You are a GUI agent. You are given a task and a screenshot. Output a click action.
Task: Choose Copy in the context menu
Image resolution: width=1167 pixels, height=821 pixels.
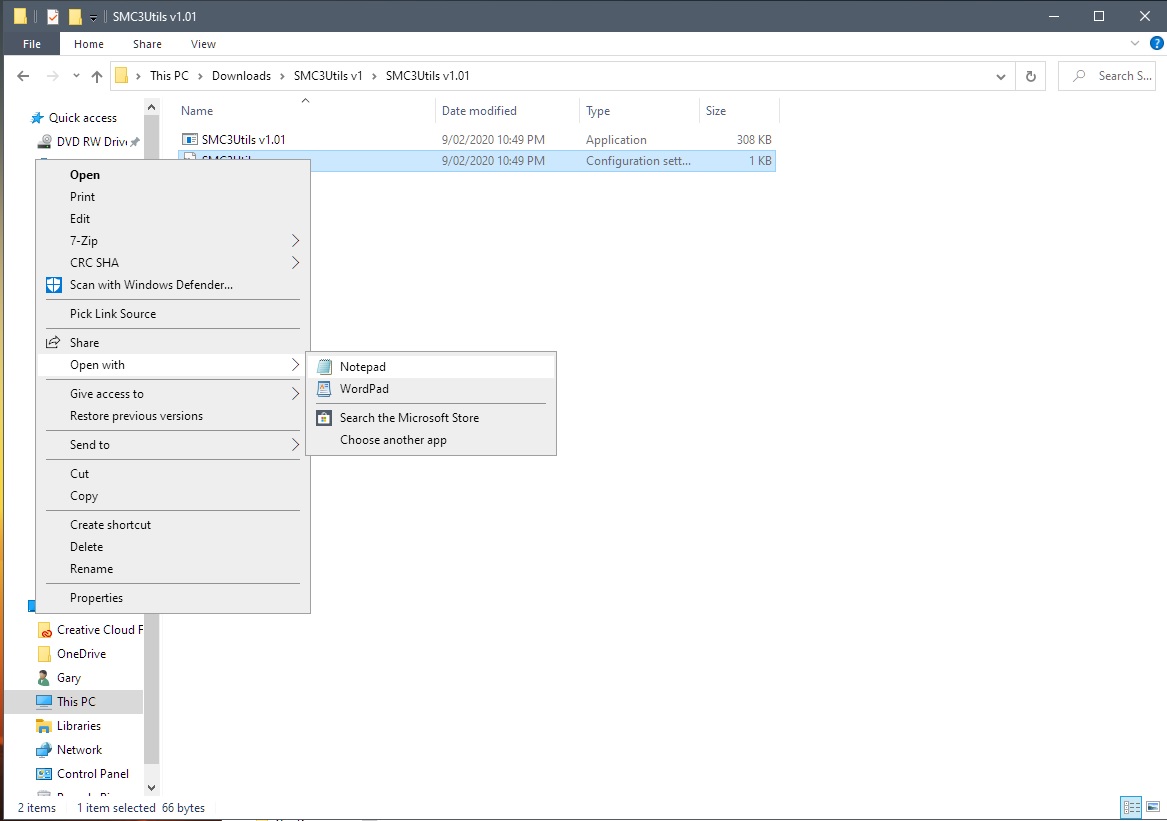click(173, 496)
